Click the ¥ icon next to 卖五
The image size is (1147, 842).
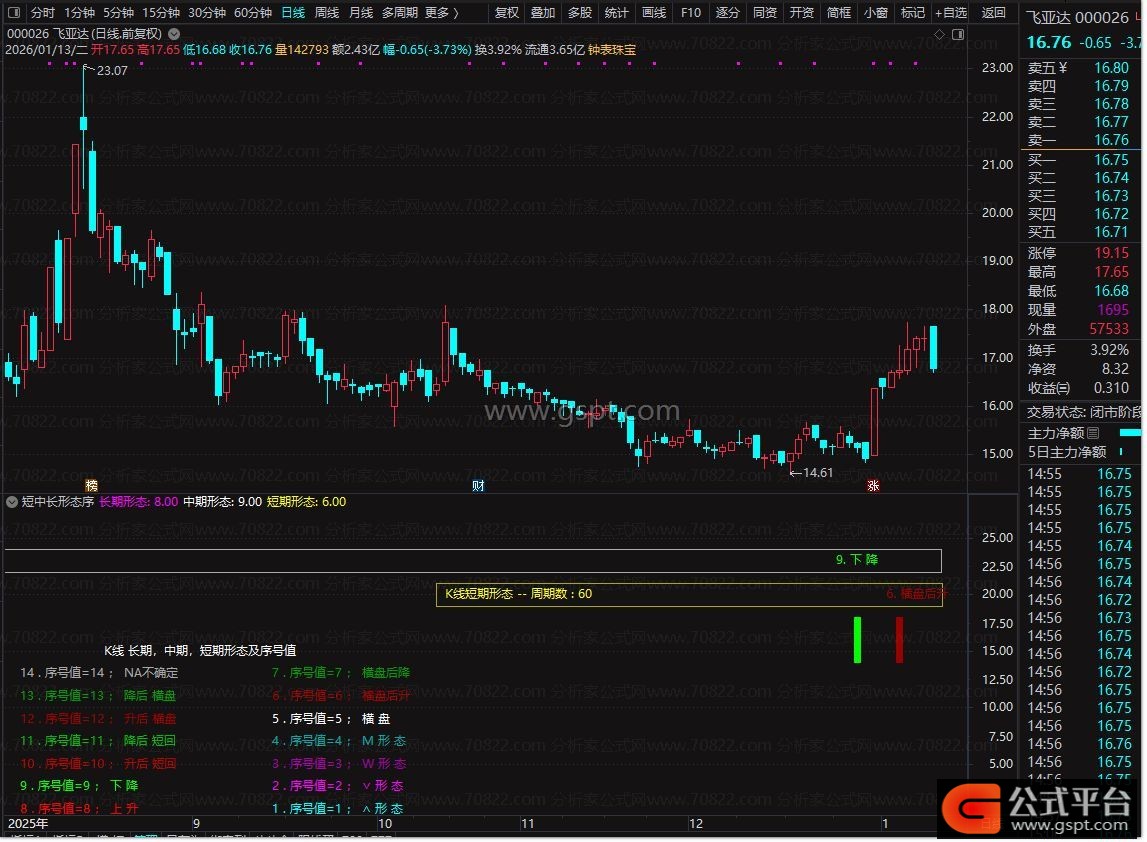(1062, 68)
